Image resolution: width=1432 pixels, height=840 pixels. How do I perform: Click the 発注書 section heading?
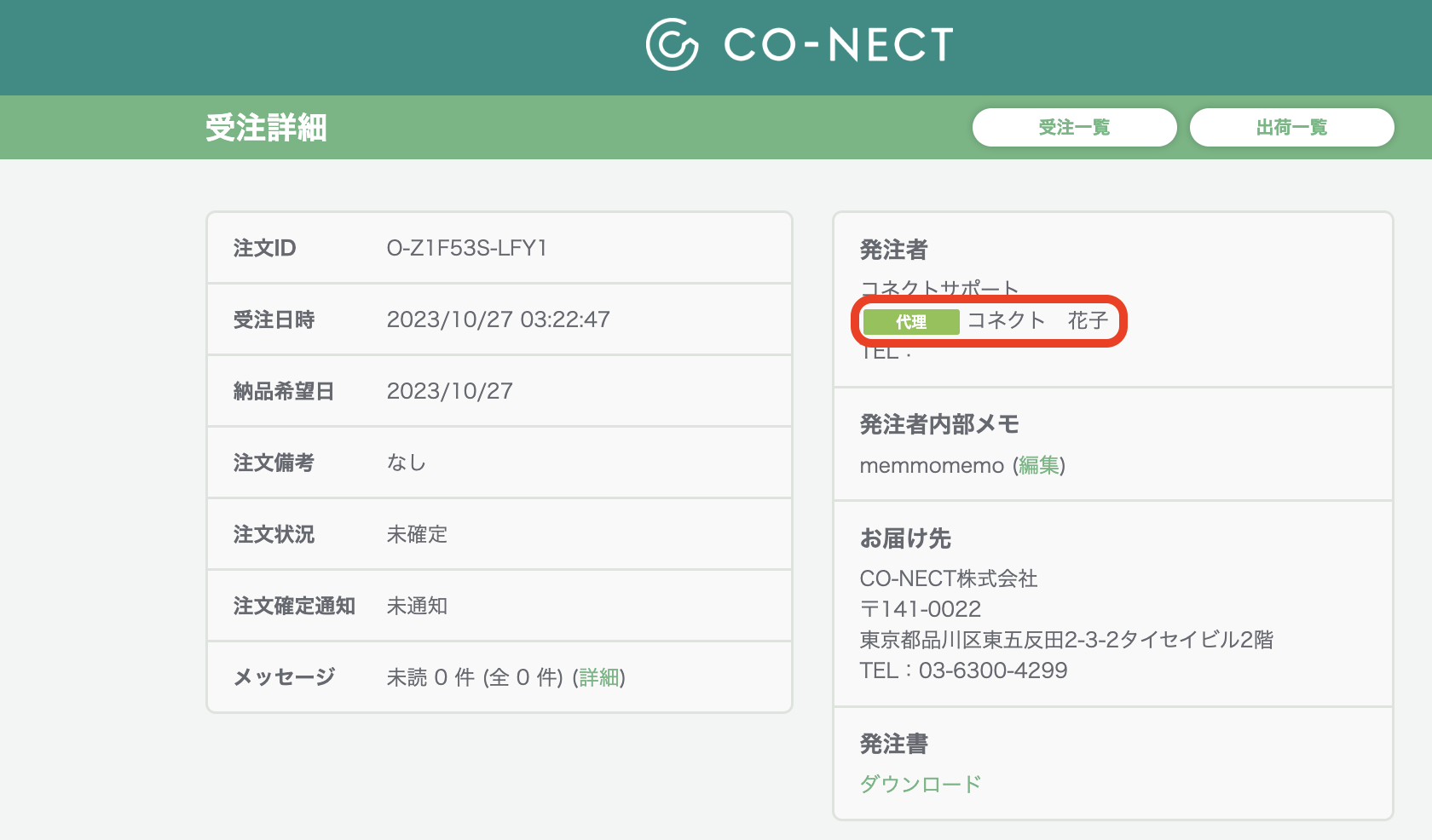893,744
